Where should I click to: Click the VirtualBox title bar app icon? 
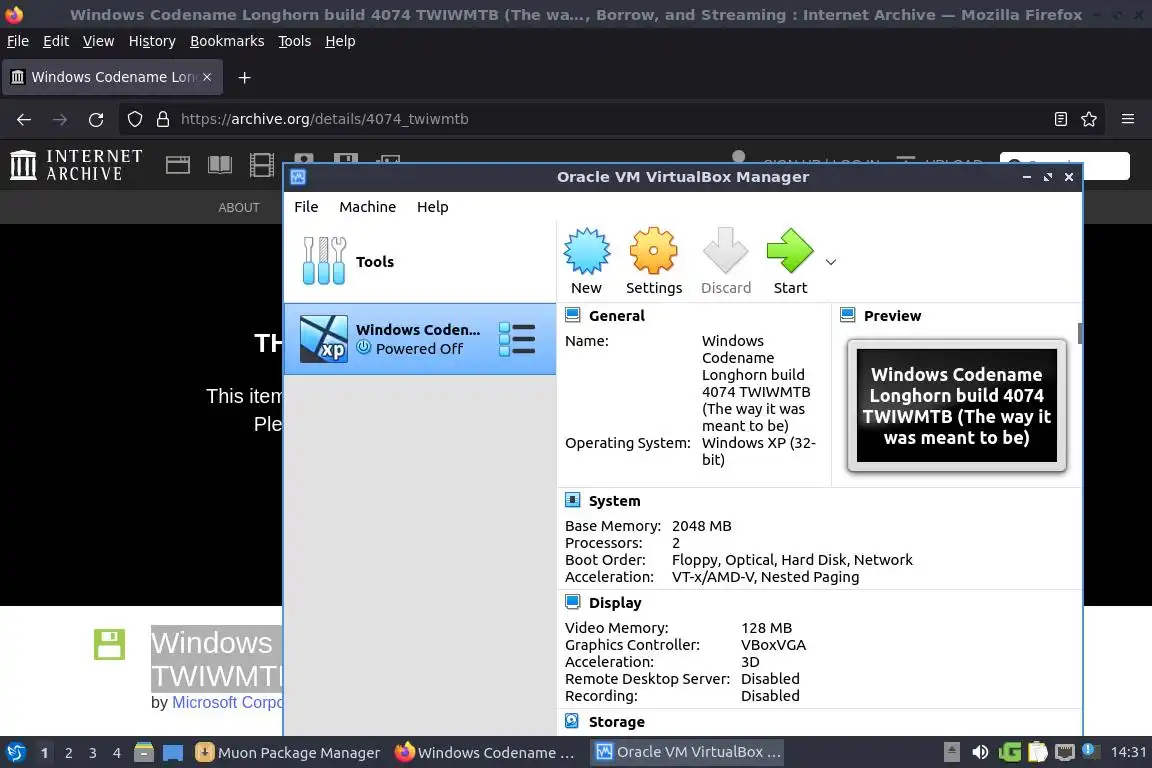coord(298,177)
